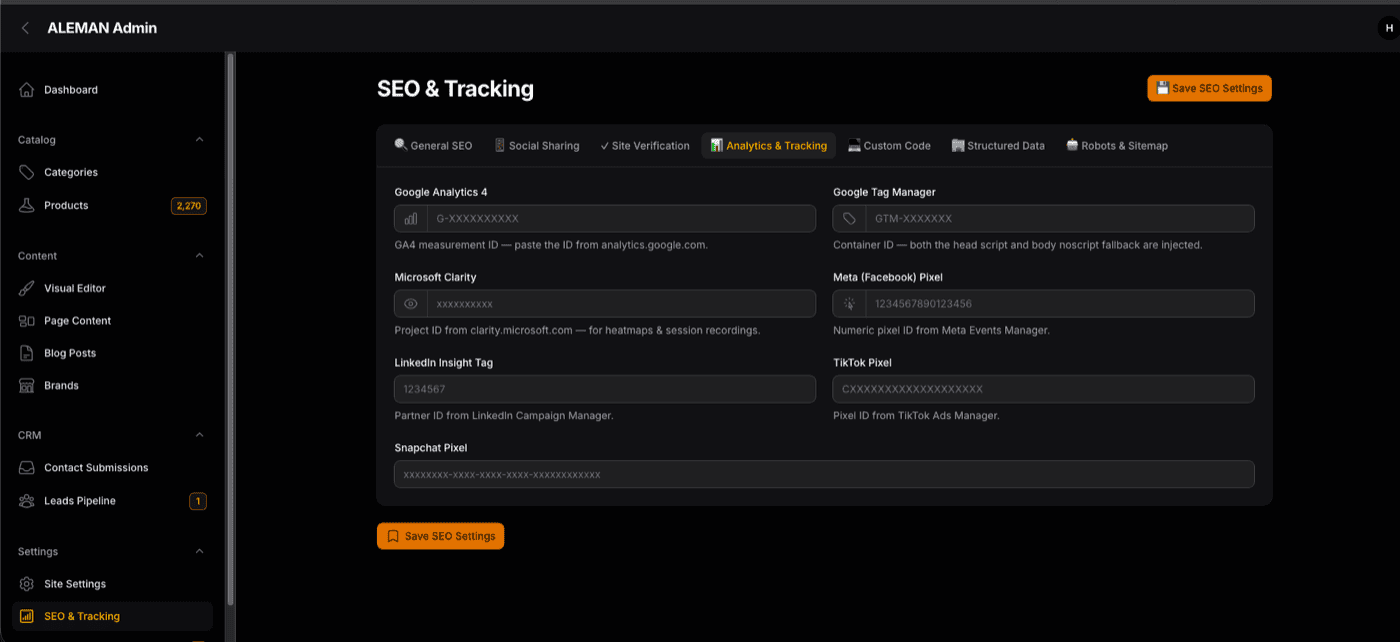1400x642 pixels.
Task: Switch to the Custom Code tab
Action: 889,146
